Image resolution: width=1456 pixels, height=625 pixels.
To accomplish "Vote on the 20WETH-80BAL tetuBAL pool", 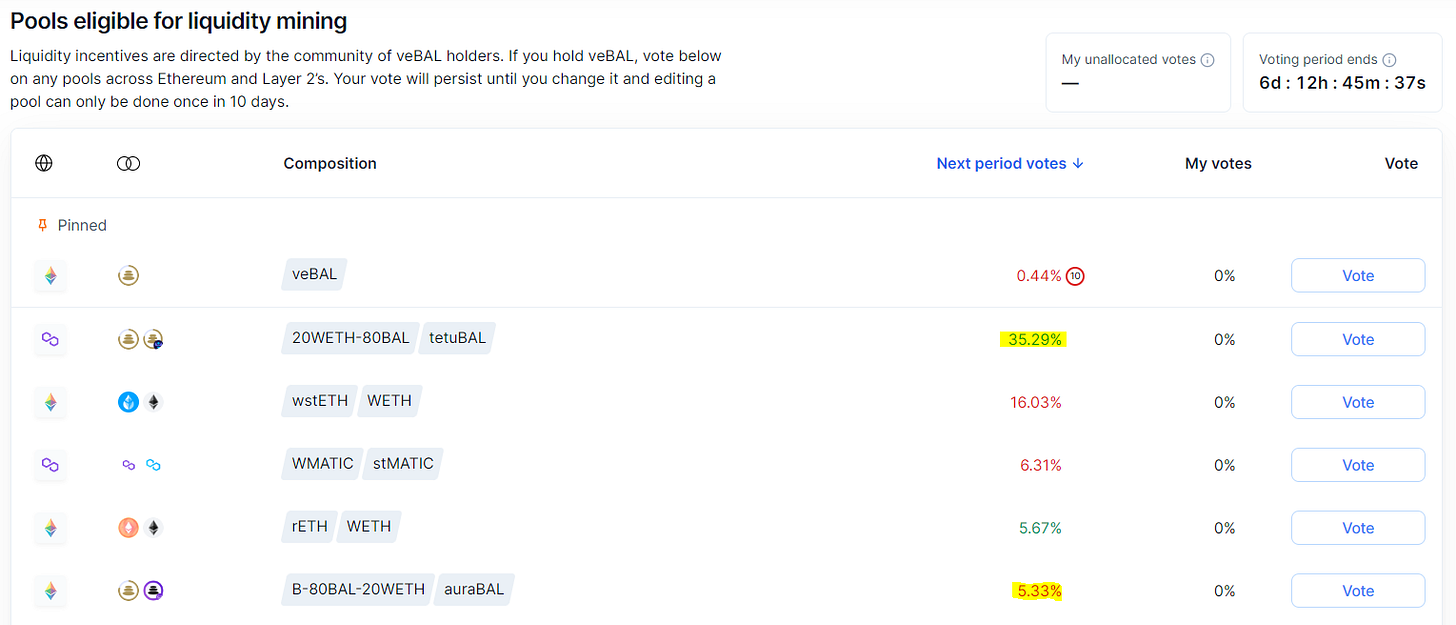I will [1358, 339].
